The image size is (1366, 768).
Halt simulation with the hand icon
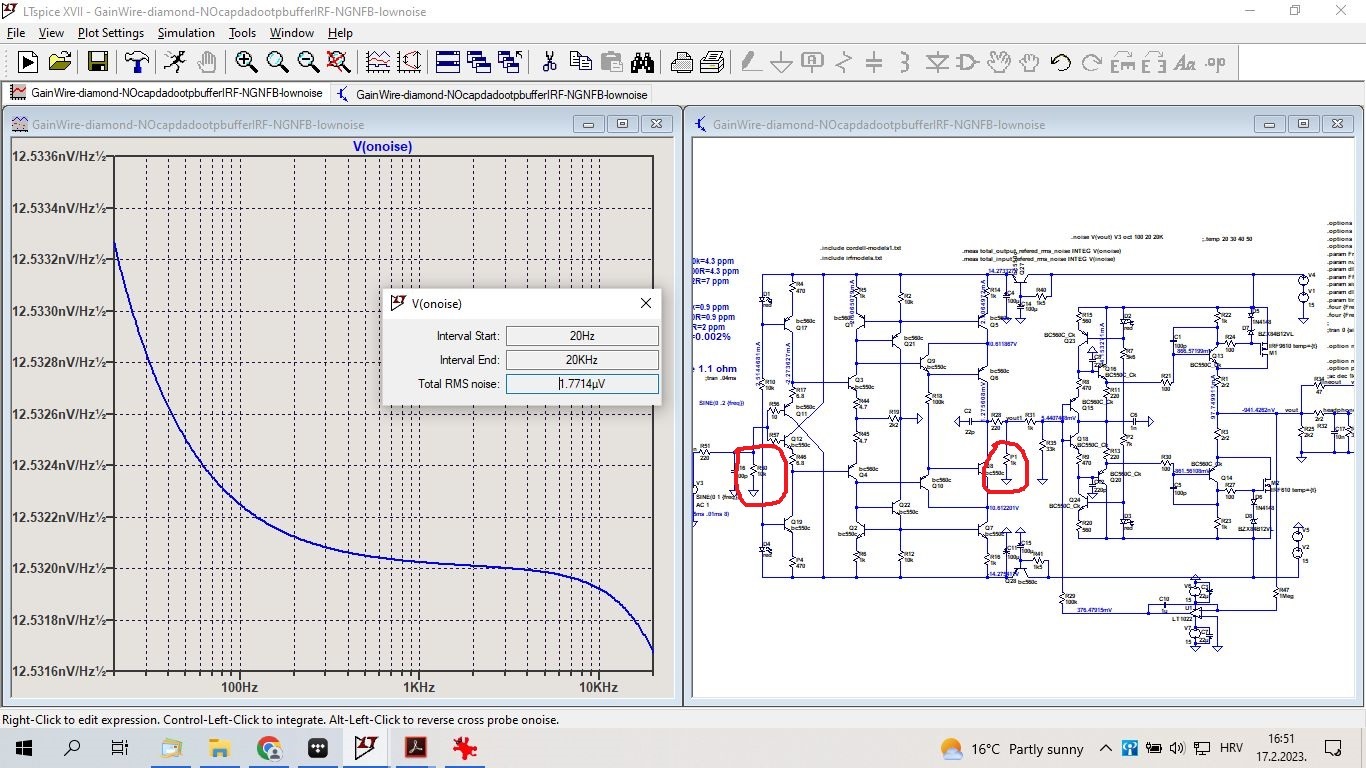coord(206,62)
